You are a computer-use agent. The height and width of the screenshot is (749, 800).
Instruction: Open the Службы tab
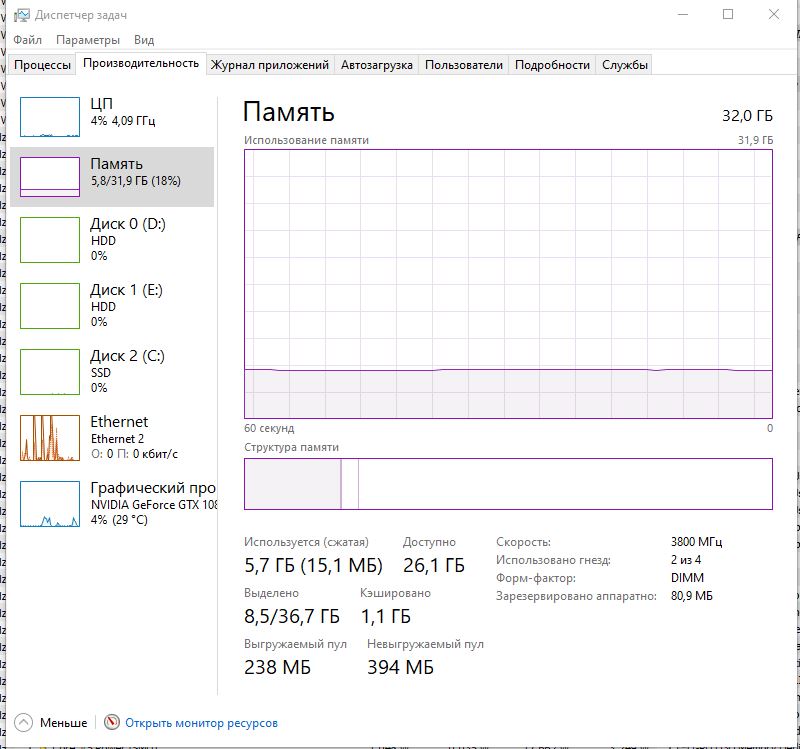[625, 65]
